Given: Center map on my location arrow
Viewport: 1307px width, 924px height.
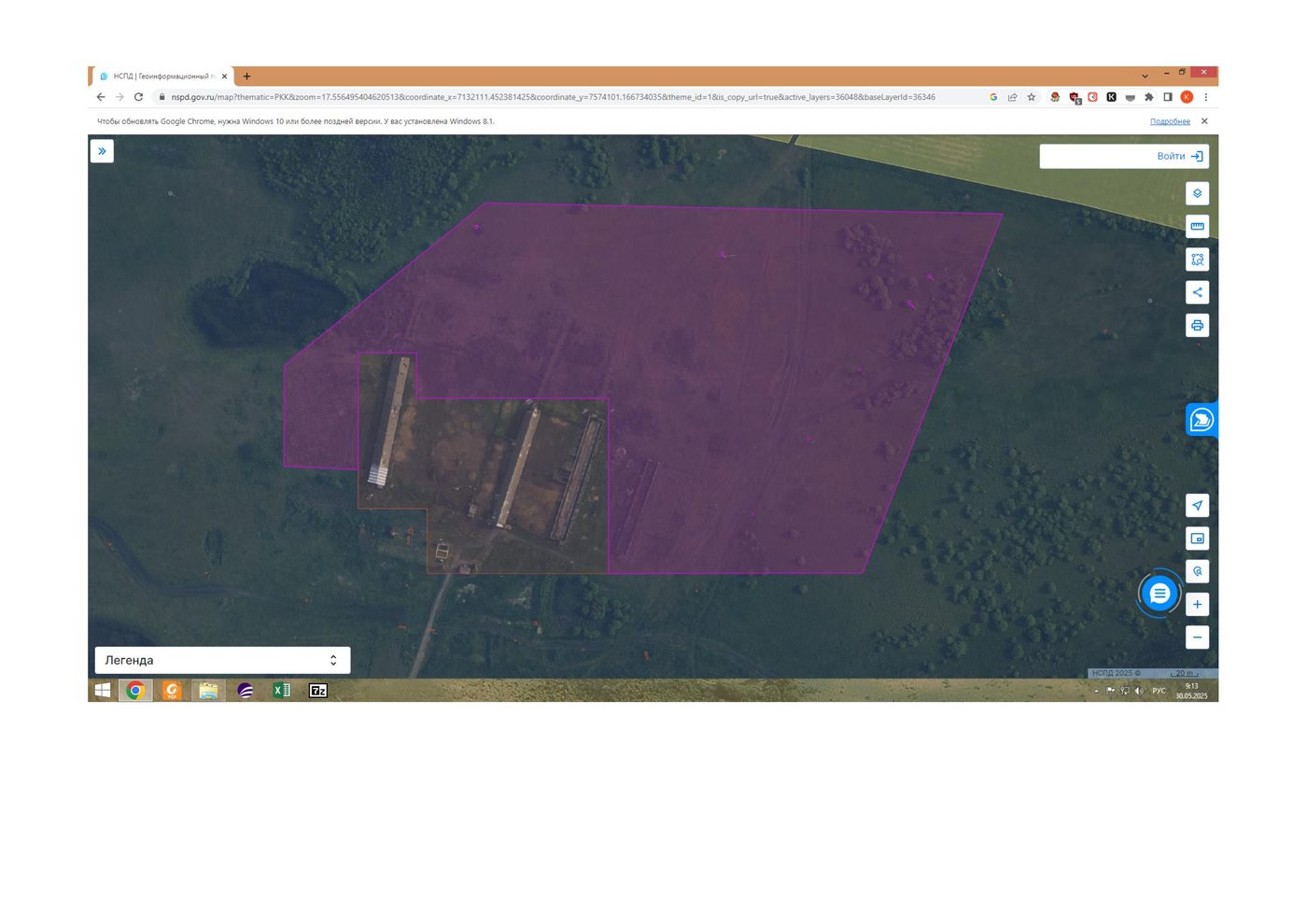Looking at the screenshot, I should [1197, 505].
